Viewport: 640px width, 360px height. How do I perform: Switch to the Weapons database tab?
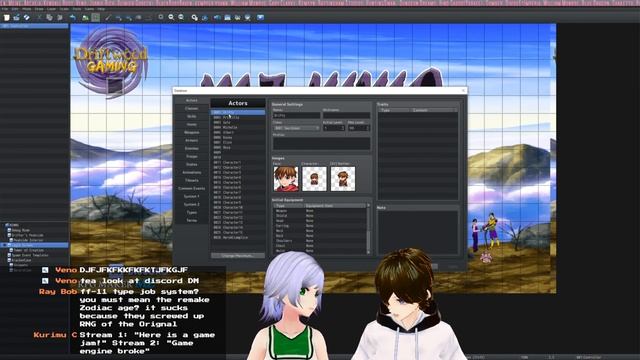191,132
